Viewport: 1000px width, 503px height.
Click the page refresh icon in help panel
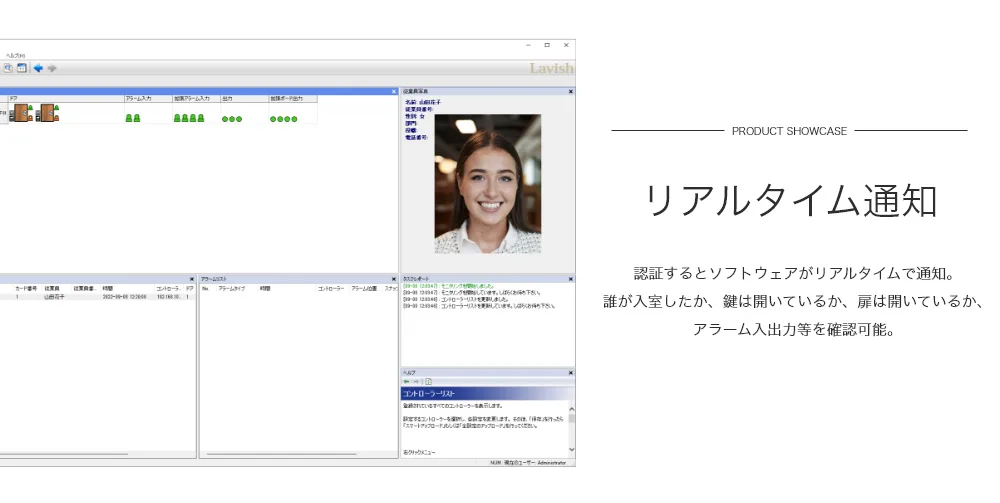coord(429,381)
